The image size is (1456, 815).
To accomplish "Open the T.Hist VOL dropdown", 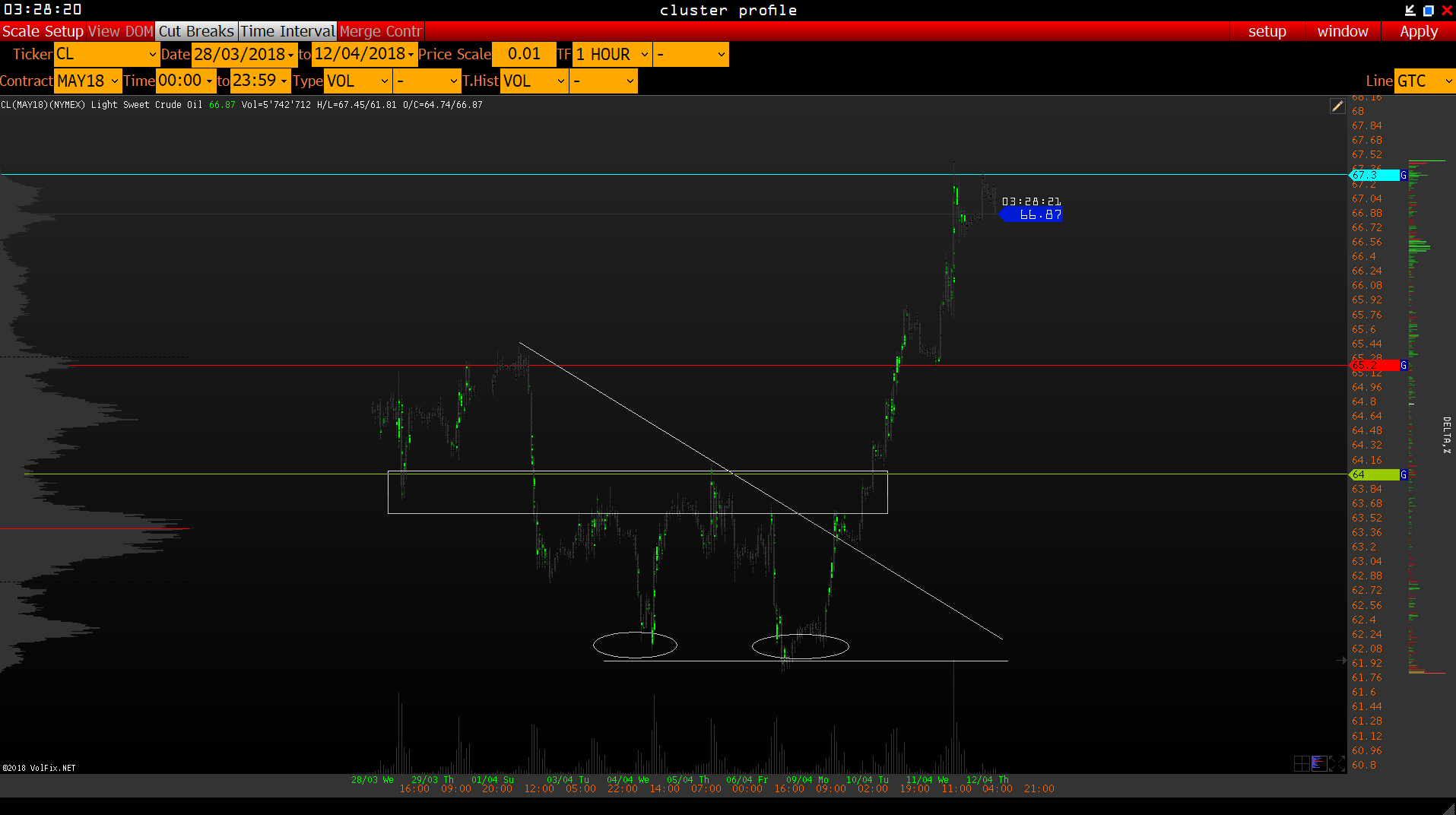I will click(x=535, y=81).
